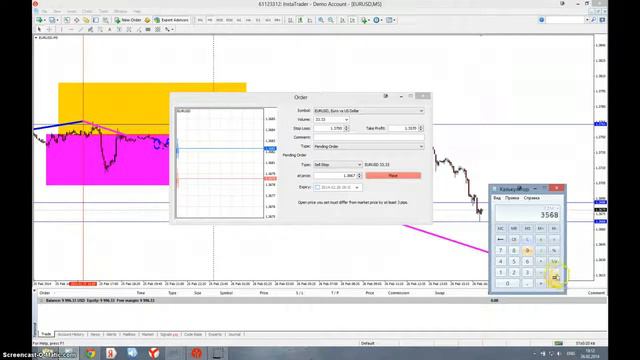
Task: Open the Sell Stop pending type dropdown
Action: pos(337,164)
